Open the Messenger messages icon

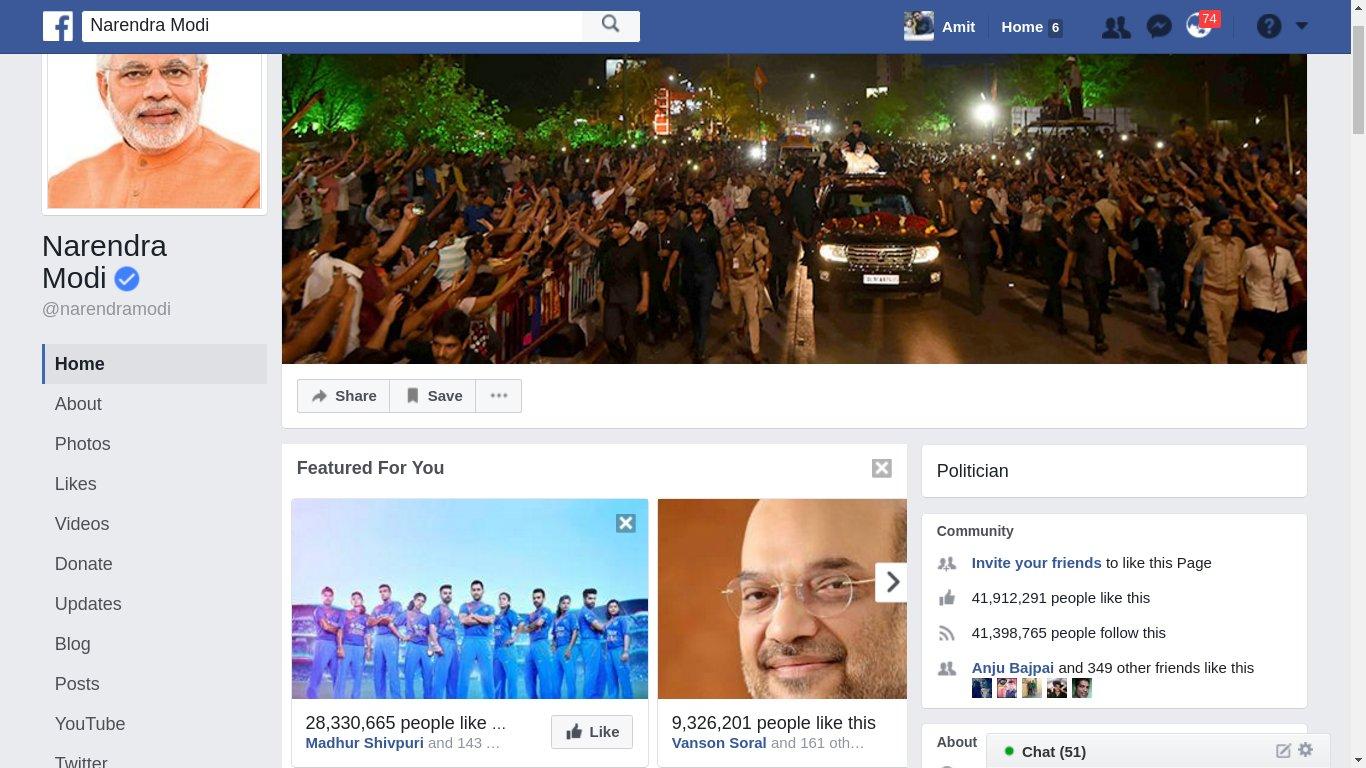[1159, 27]
